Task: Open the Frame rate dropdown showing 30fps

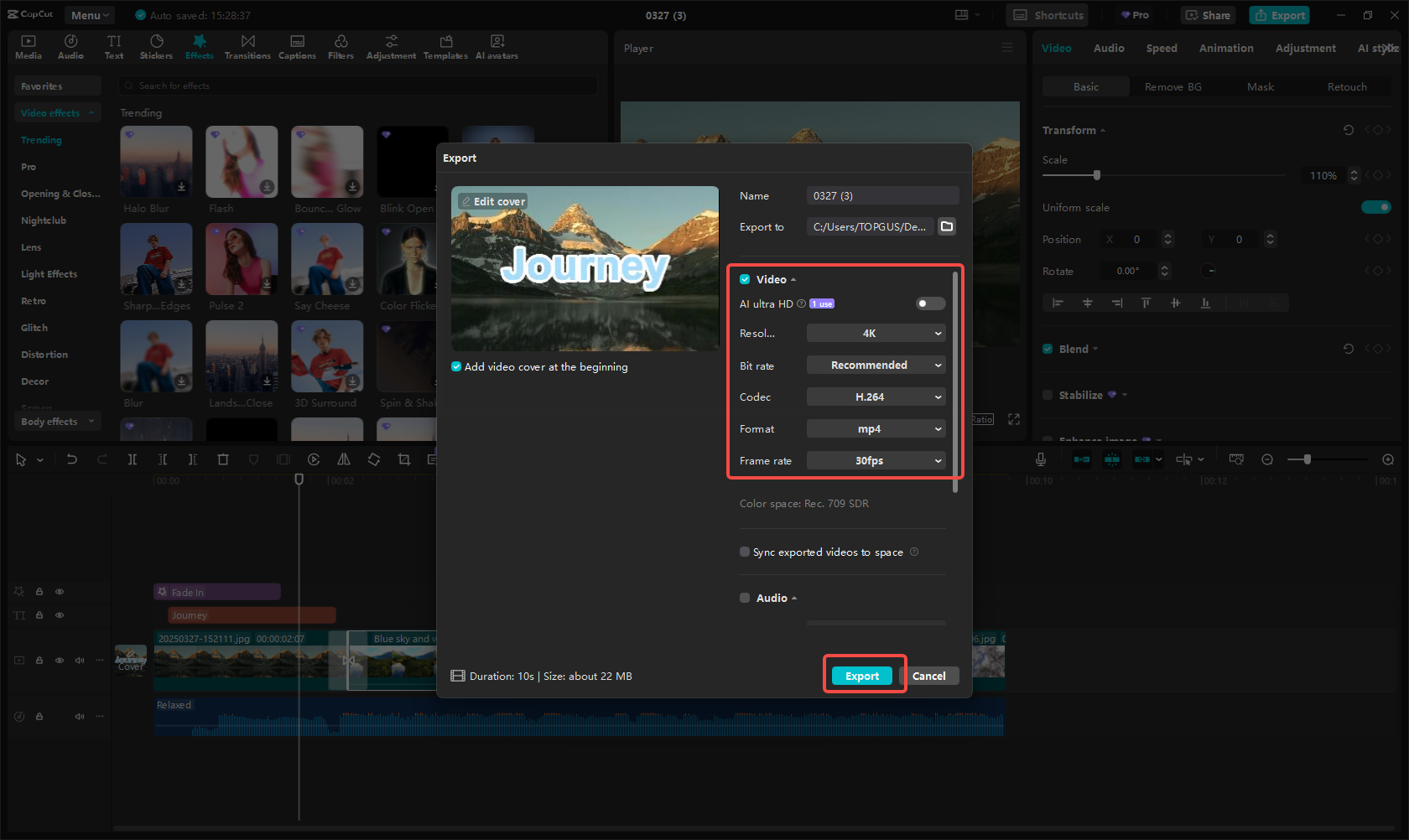Action: pyautogui.click(x=876, y=460)
